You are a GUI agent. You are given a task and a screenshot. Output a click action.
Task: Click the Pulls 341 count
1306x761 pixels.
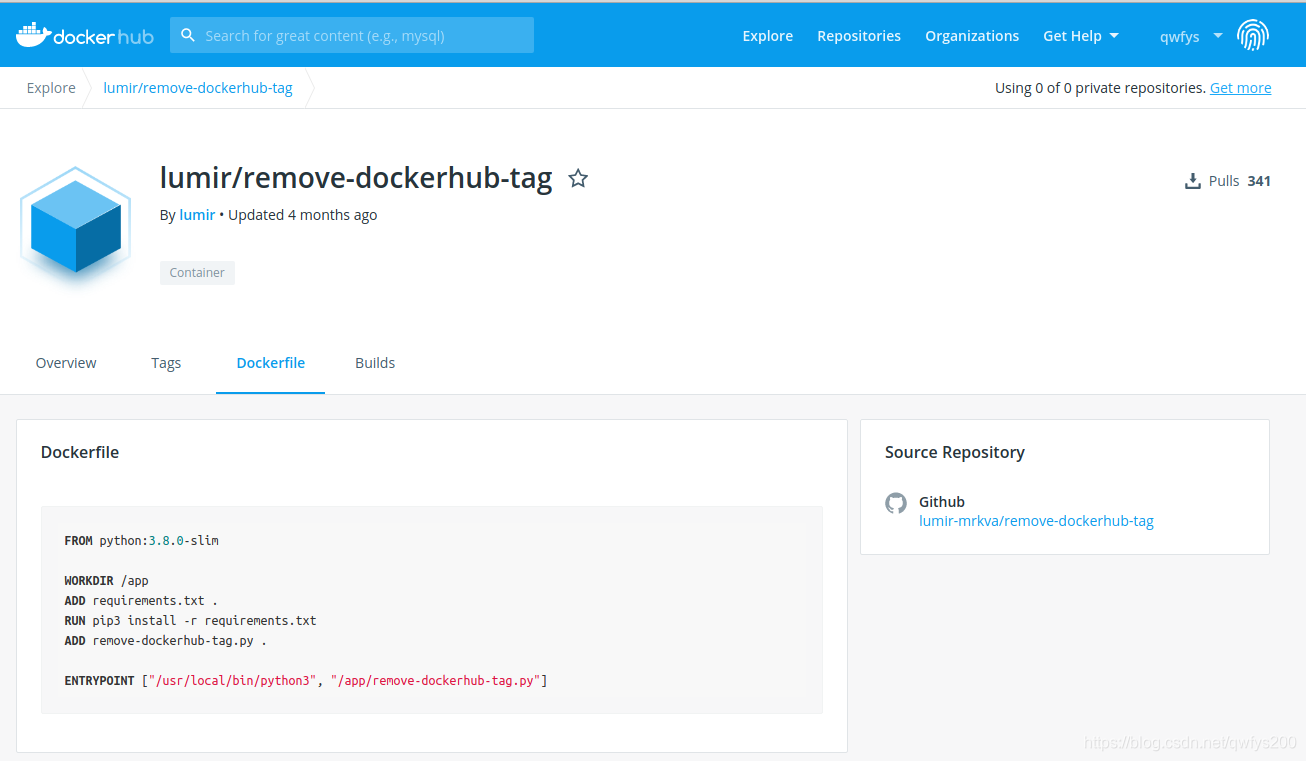pyautogui.click(x=1240, y=181)
